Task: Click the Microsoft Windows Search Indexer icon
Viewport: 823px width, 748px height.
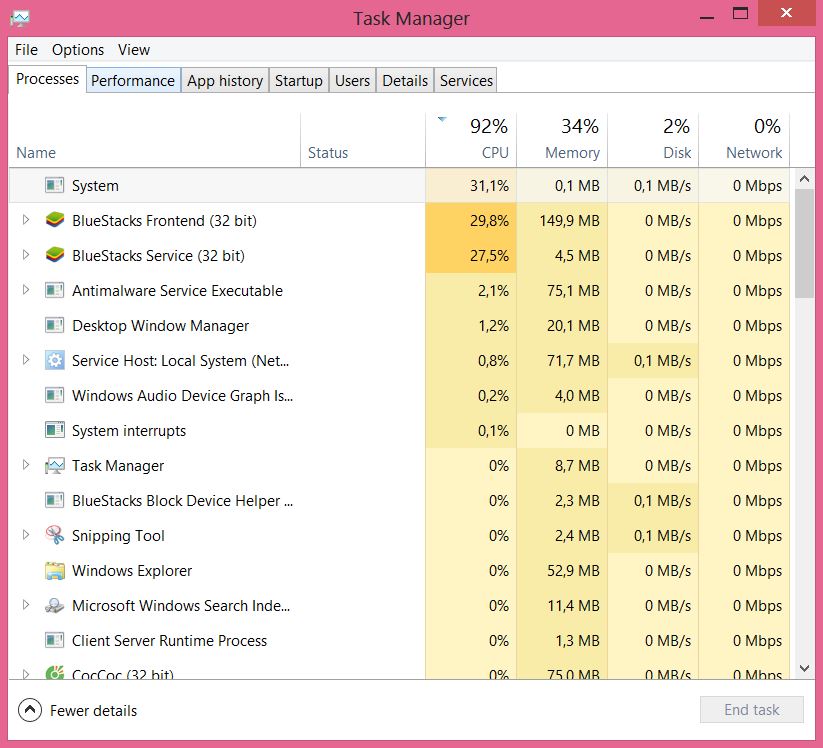Action: click(55, 605)
